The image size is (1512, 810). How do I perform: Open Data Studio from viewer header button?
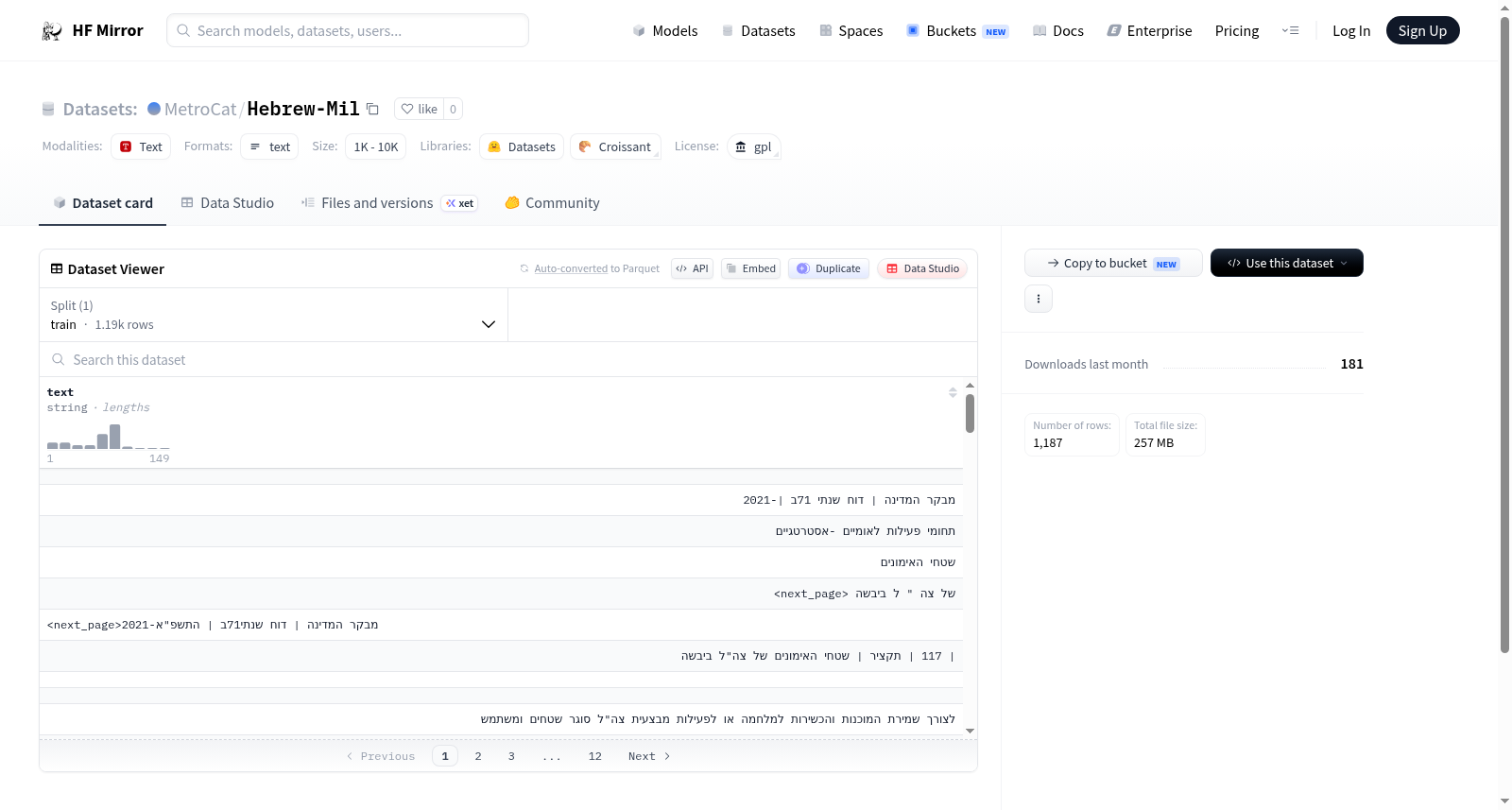click(x=922, y=268)
